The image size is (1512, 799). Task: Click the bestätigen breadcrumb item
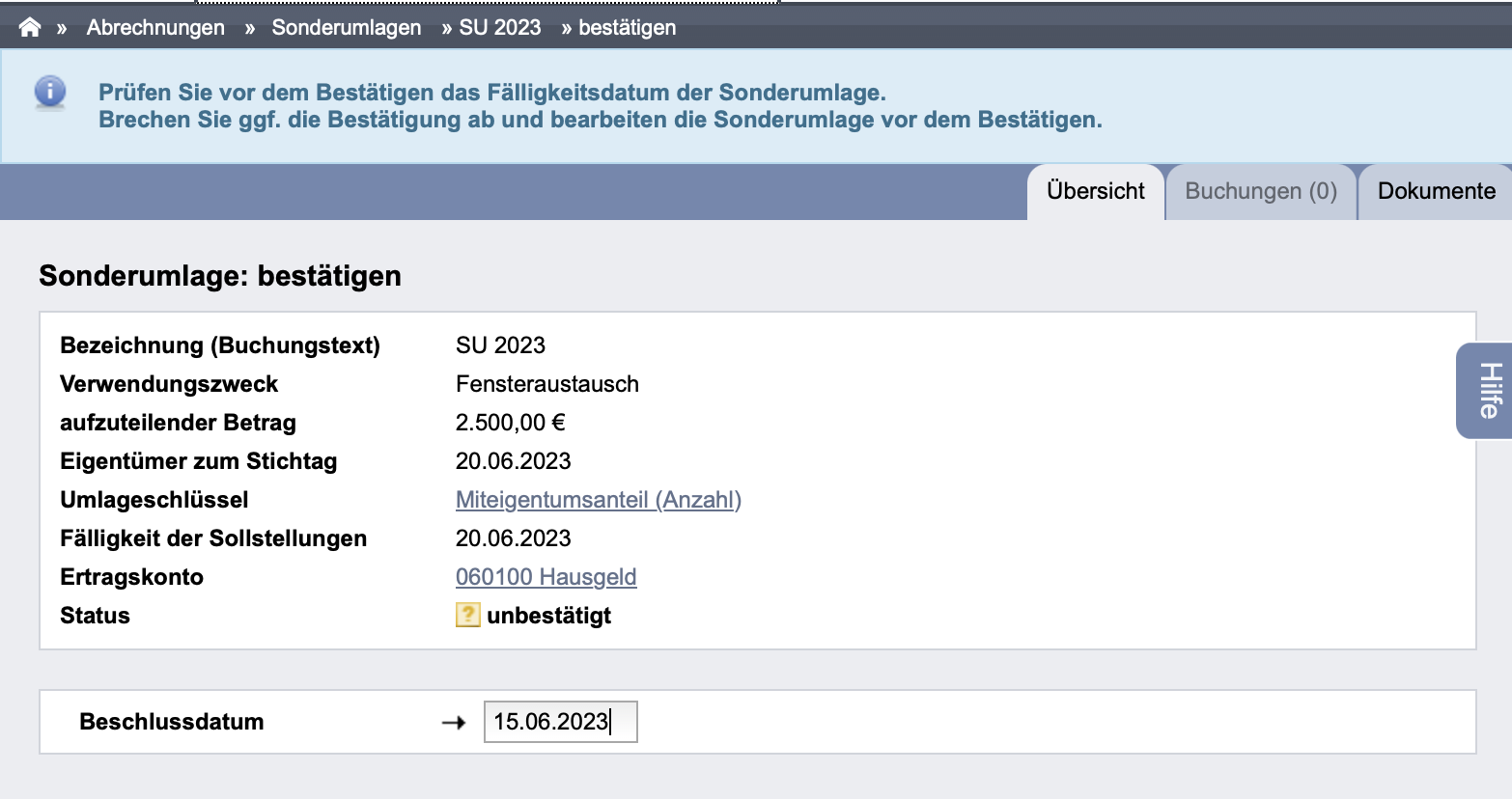tap(628, 27)
